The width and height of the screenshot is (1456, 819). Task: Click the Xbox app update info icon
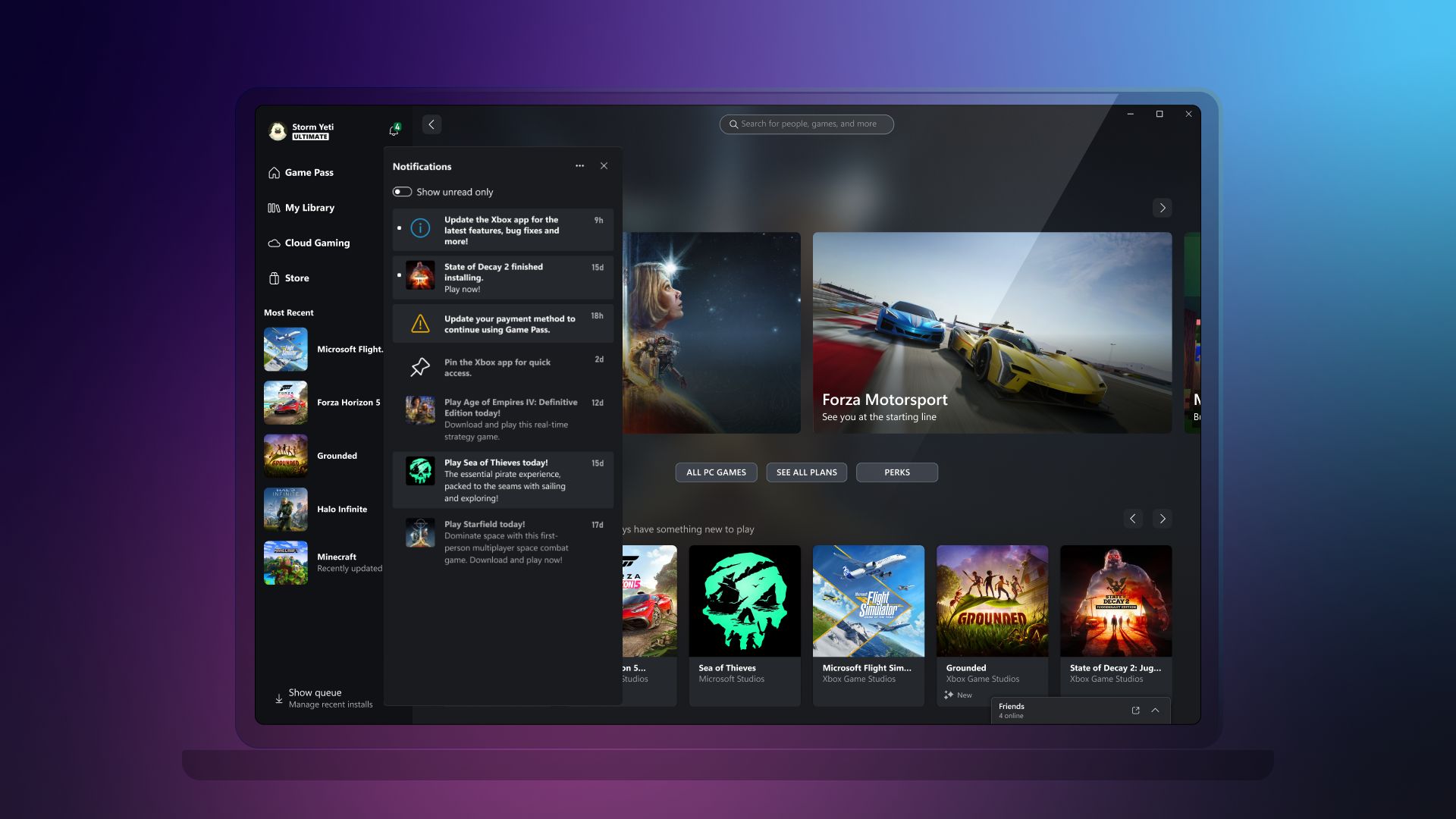point(420,228)
